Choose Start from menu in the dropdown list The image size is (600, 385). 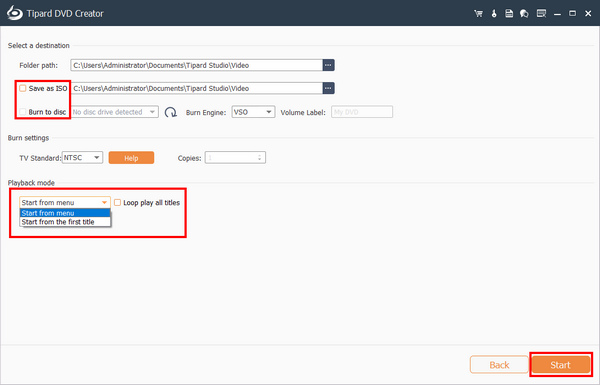[65, 213]
